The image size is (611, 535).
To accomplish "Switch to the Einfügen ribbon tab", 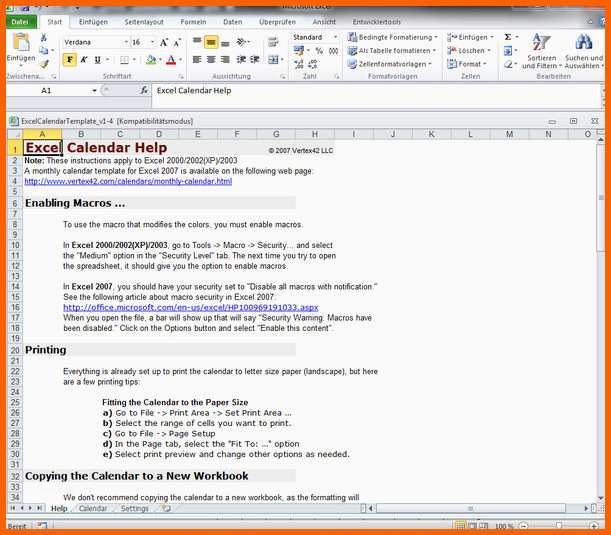I will pos(93,22).
